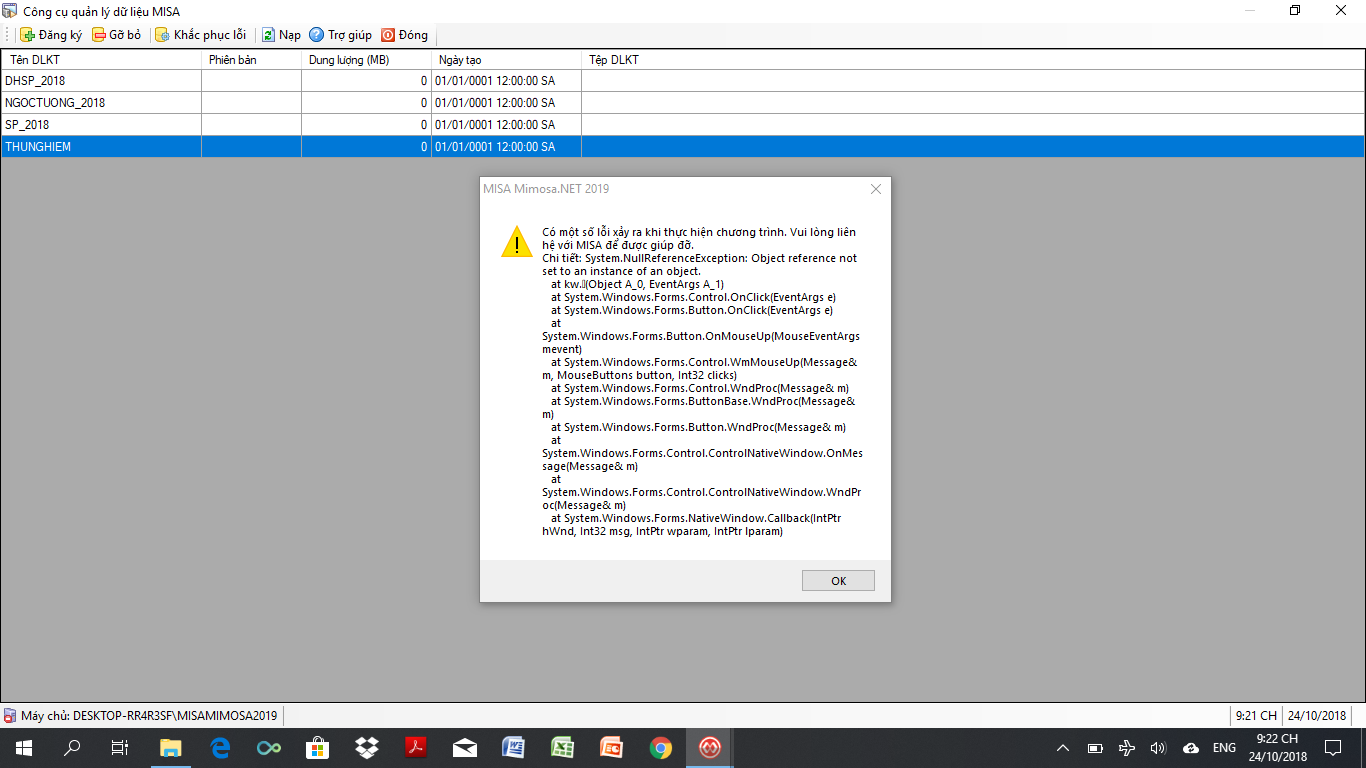Open the Action Center notifications
The image size is (1366, 768).
point(1333,748)
